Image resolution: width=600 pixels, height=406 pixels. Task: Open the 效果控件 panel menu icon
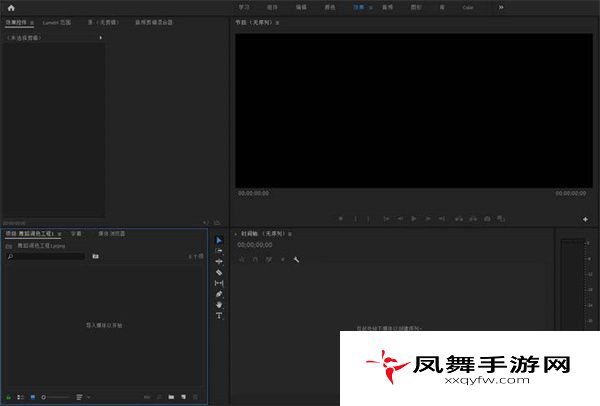pyautogui.click(x=32, y=23)
